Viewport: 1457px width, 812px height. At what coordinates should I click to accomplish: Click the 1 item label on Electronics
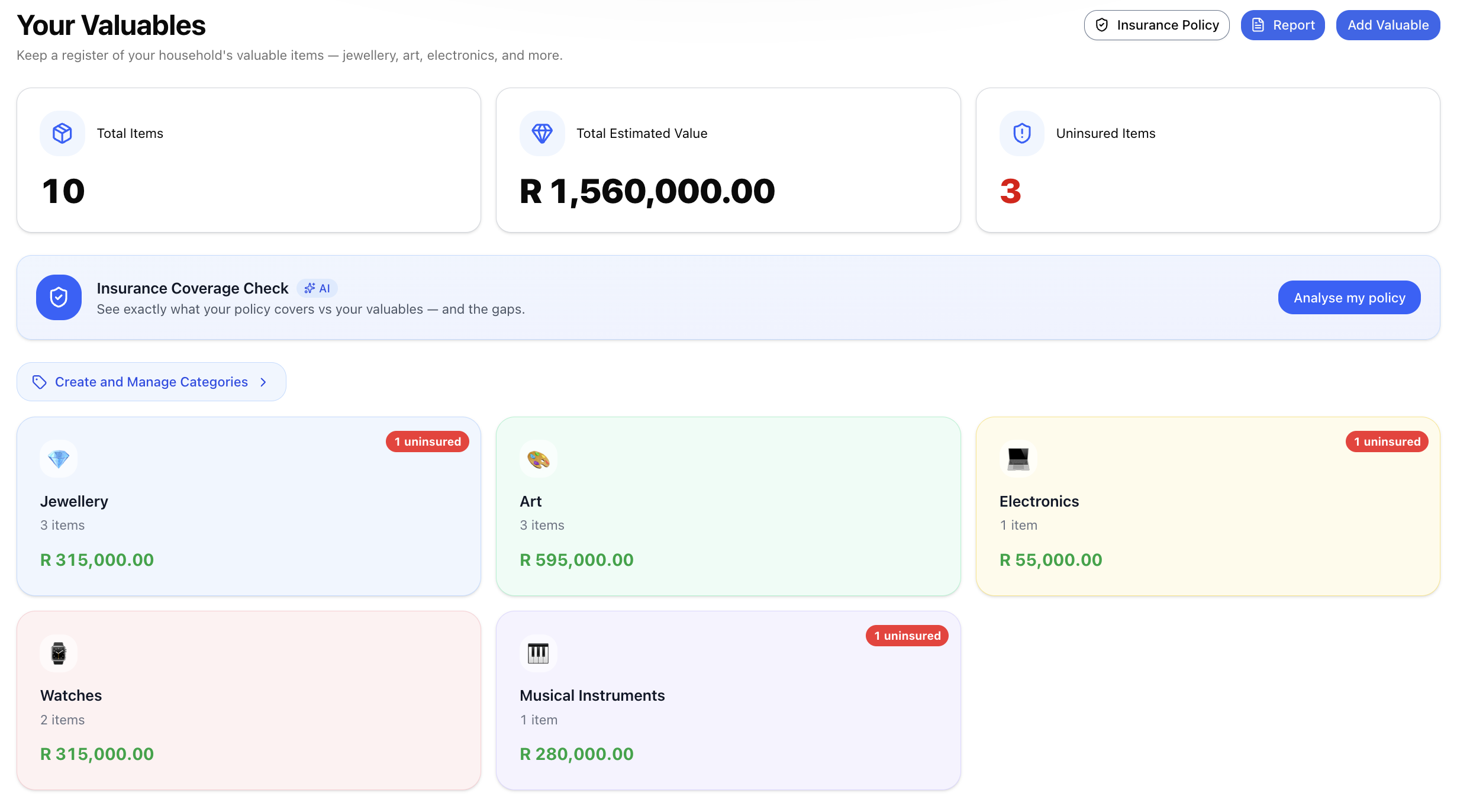[1018, 525]
